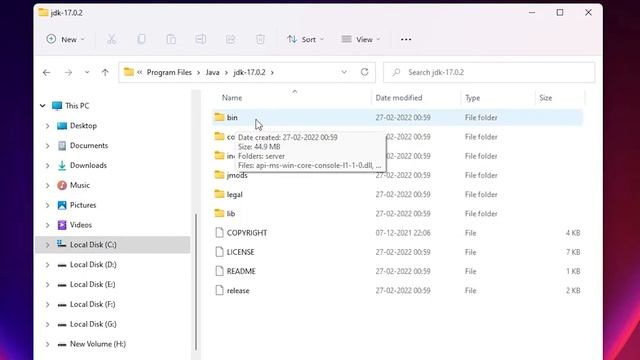Select This PC in navigation pane

77,106
